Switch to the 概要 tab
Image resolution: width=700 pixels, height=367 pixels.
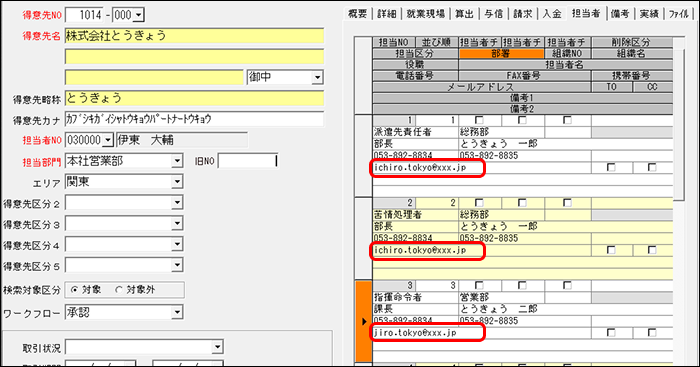coord(357,14)
